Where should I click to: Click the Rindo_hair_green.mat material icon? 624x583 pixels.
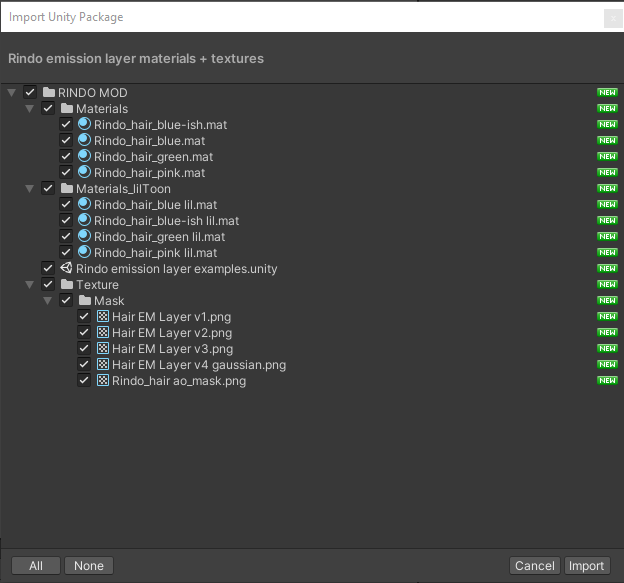click(x=84, y=156)
